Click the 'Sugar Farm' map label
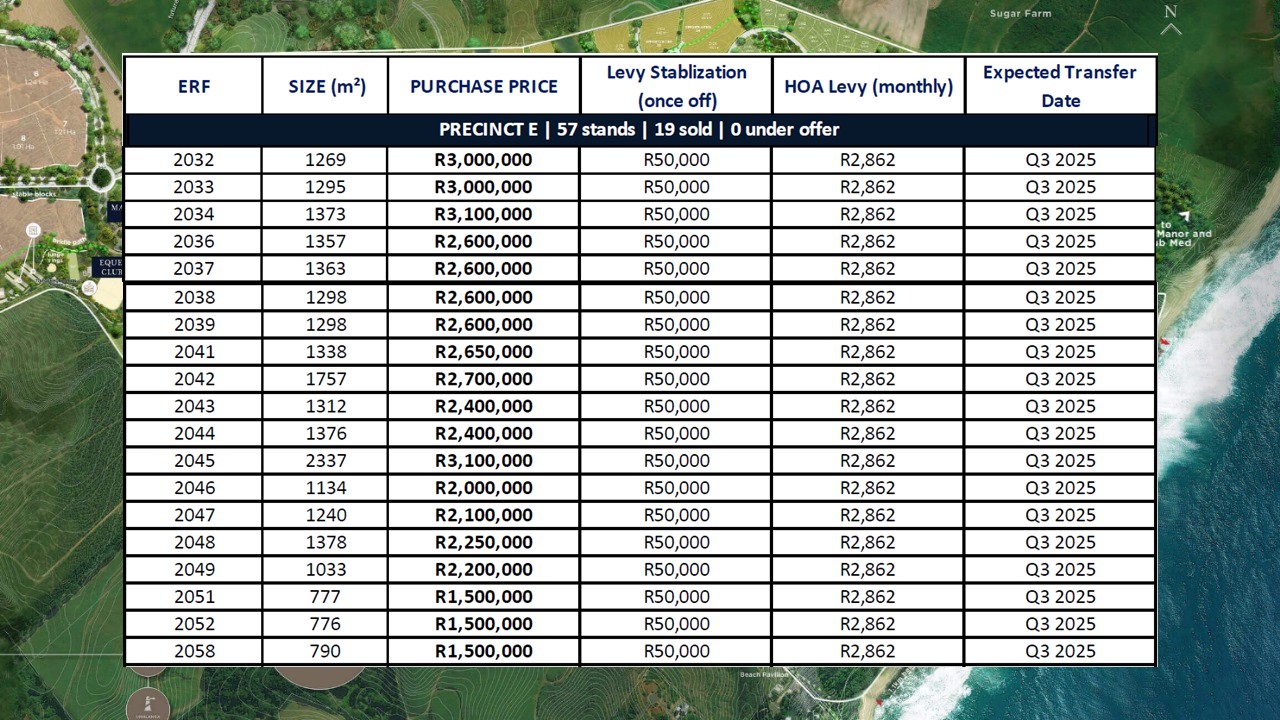1280x720 pixels. pos(1020,14)
